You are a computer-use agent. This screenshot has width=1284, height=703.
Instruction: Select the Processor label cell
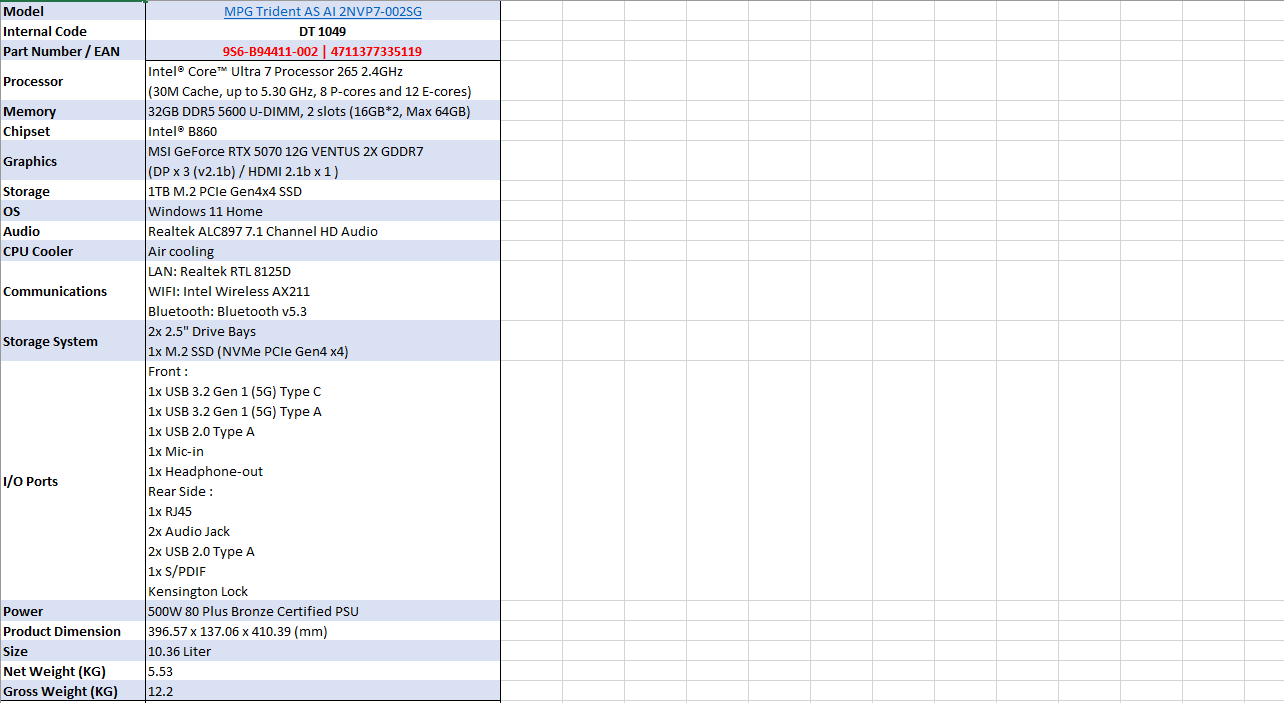(x=72, y=81)
